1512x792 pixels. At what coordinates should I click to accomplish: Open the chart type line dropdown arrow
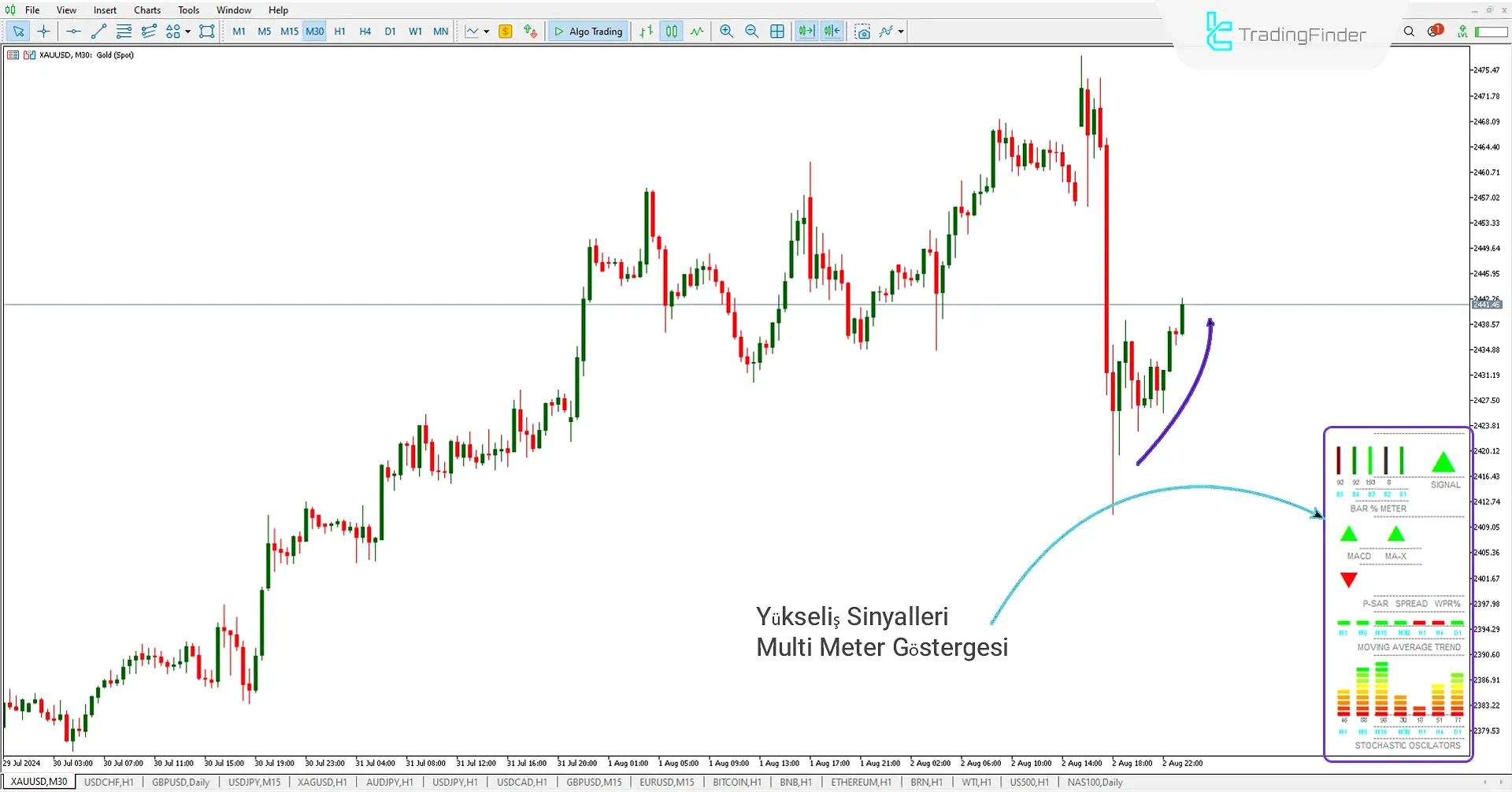tap(486, 31)
